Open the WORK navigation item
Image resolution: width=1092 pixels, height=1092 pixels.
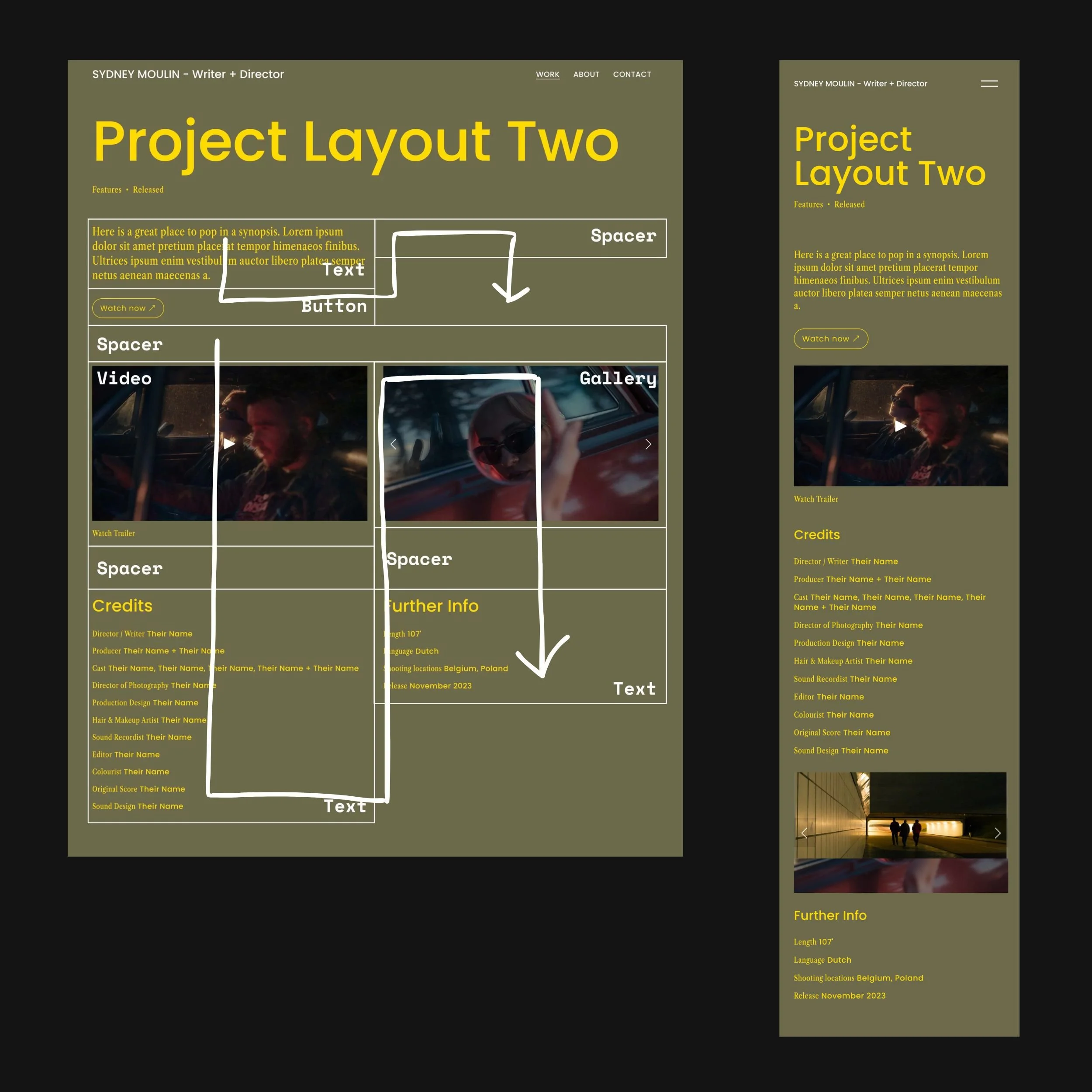547,75
